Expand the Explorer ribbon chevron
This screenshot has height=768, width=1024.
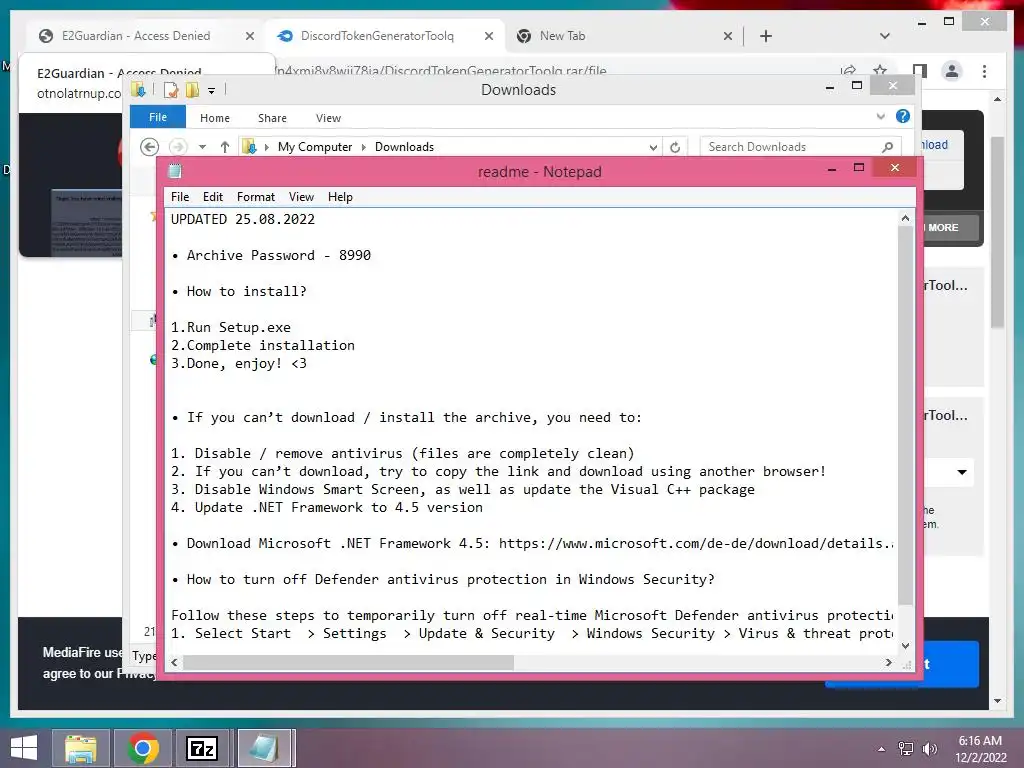[x=880, y=116]
